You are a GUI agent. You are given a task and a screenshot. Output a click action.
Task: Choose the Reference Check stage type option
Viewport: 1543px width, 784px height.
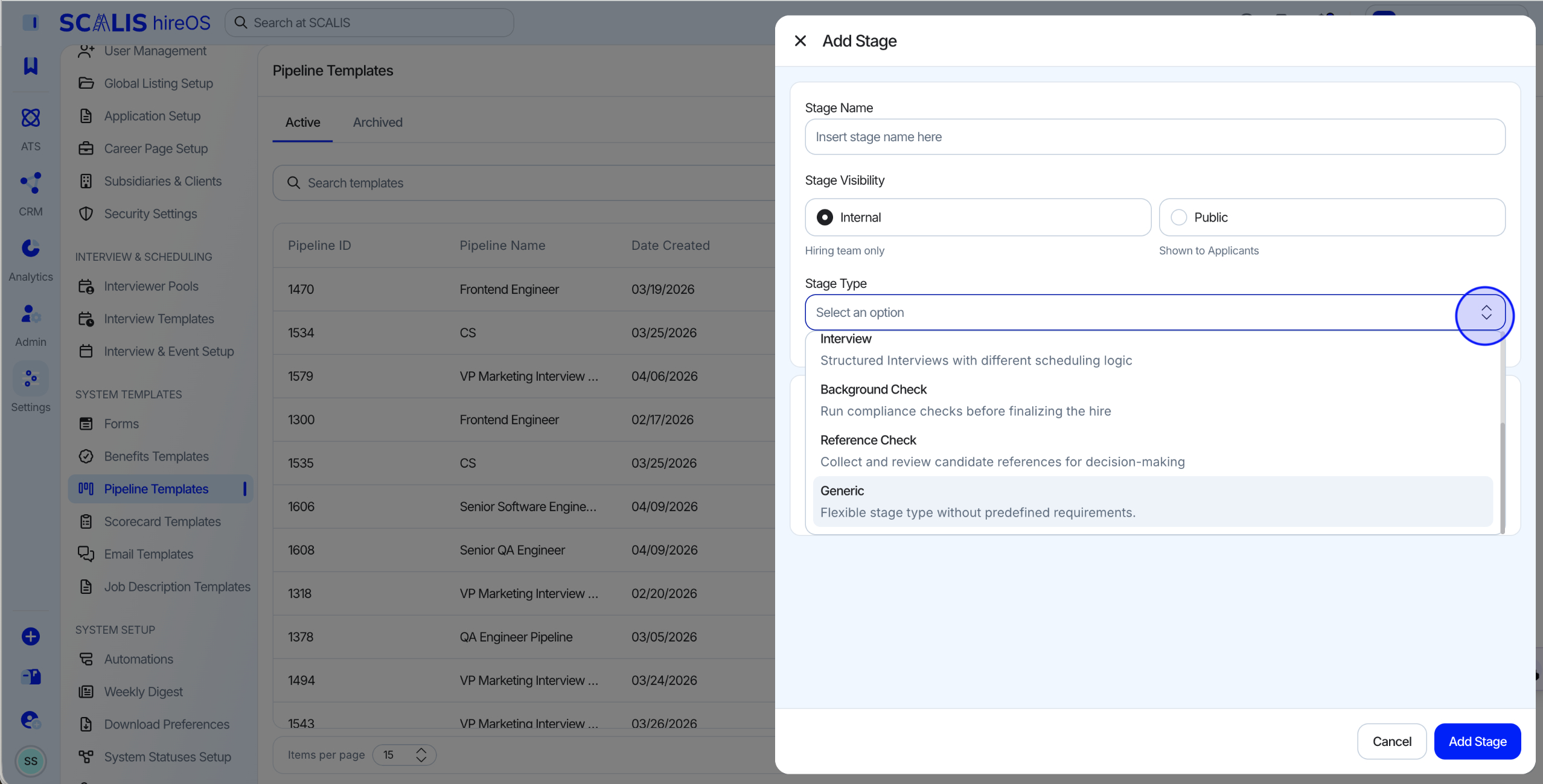pyautogui.click(x=1152, y=451)
